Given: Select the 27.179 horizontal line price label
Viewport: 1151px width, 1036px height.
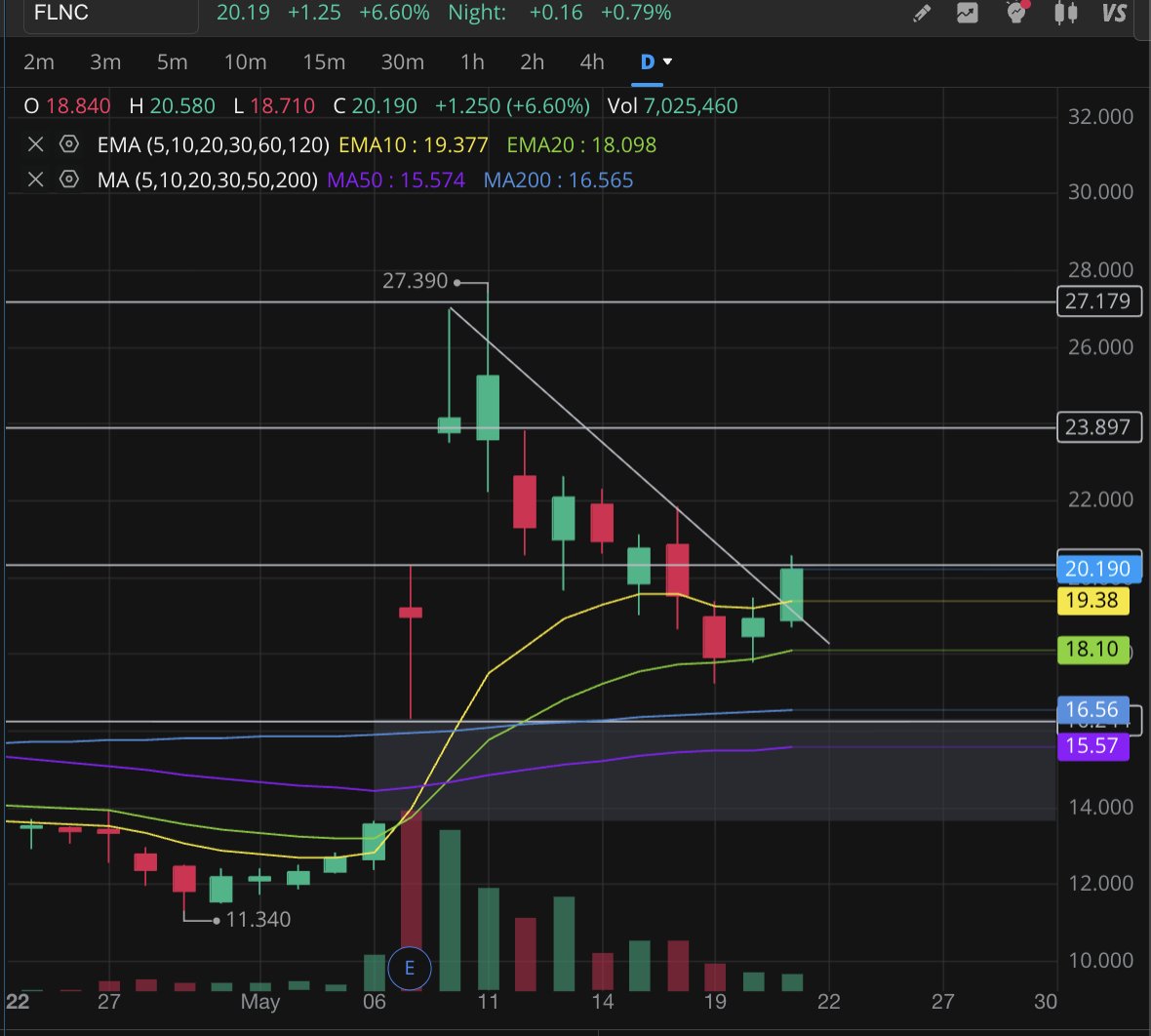Looking at the screenshot, I should coord(1099,301).
